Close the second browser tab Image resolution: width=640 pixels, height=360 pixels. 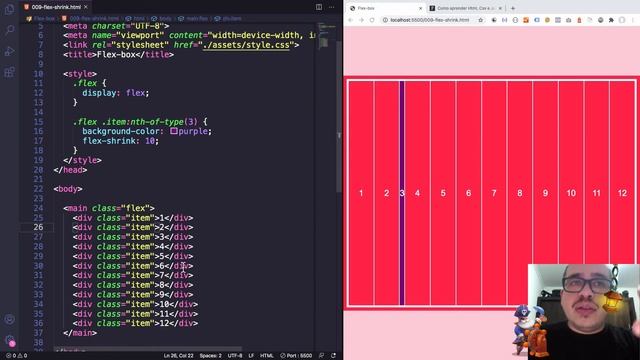[x=500, y=8]
